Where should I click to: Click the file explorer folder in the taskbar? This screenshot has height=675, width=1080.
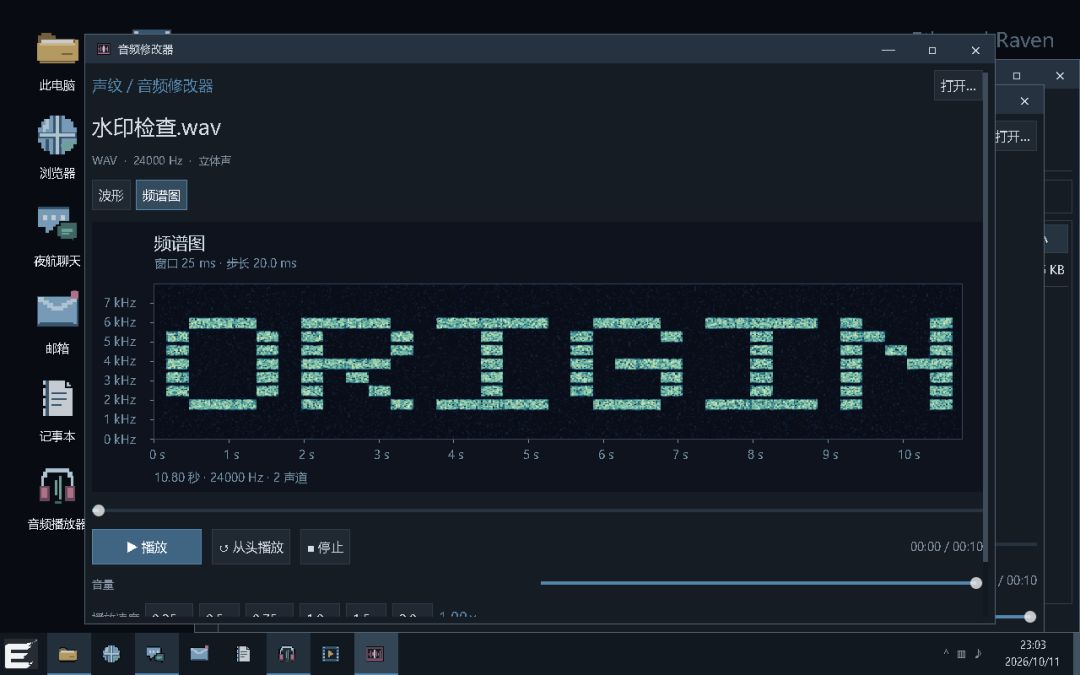pos(68,654)
